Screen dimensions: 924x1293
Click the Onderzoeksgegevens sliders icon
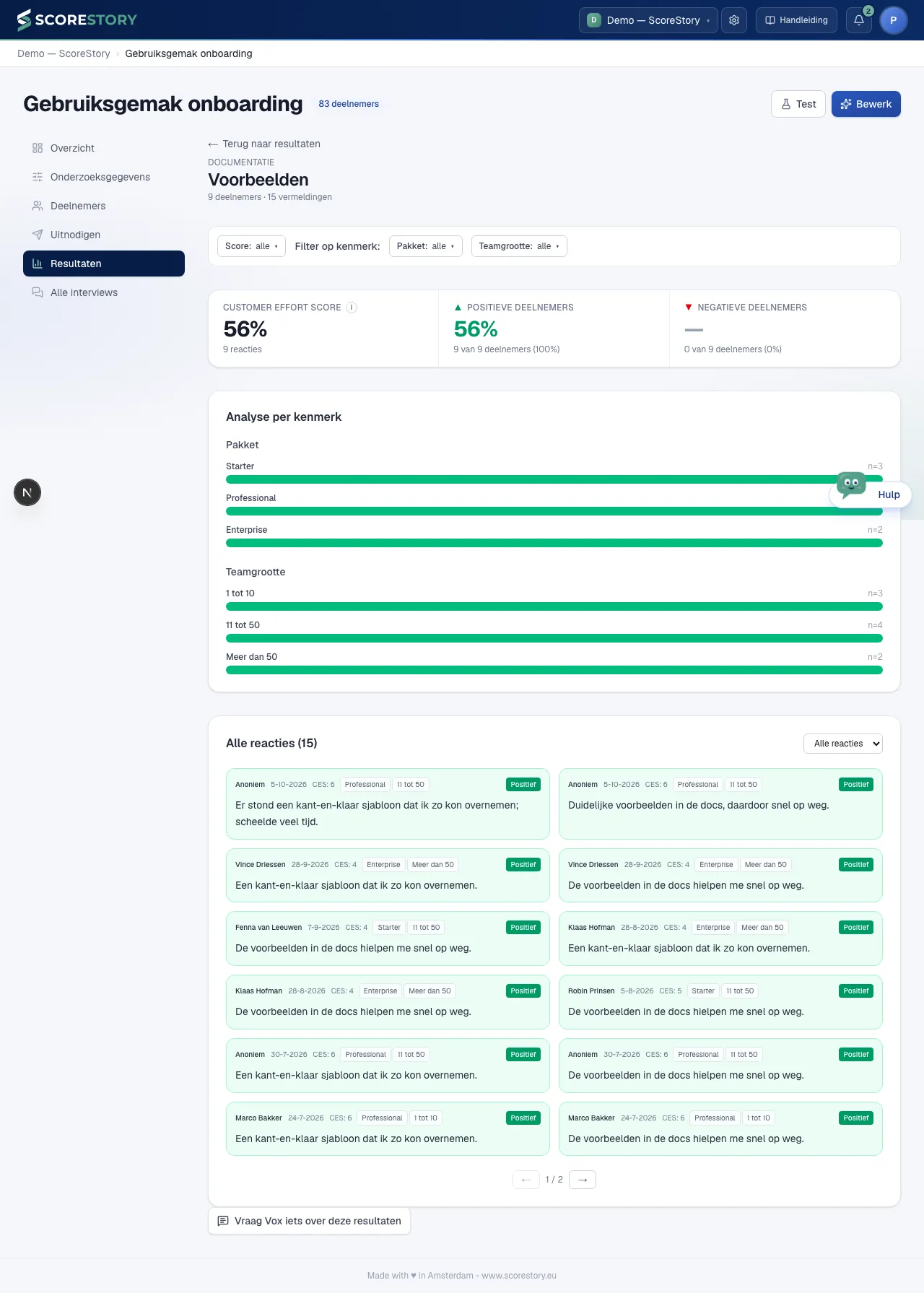[38, 177]
